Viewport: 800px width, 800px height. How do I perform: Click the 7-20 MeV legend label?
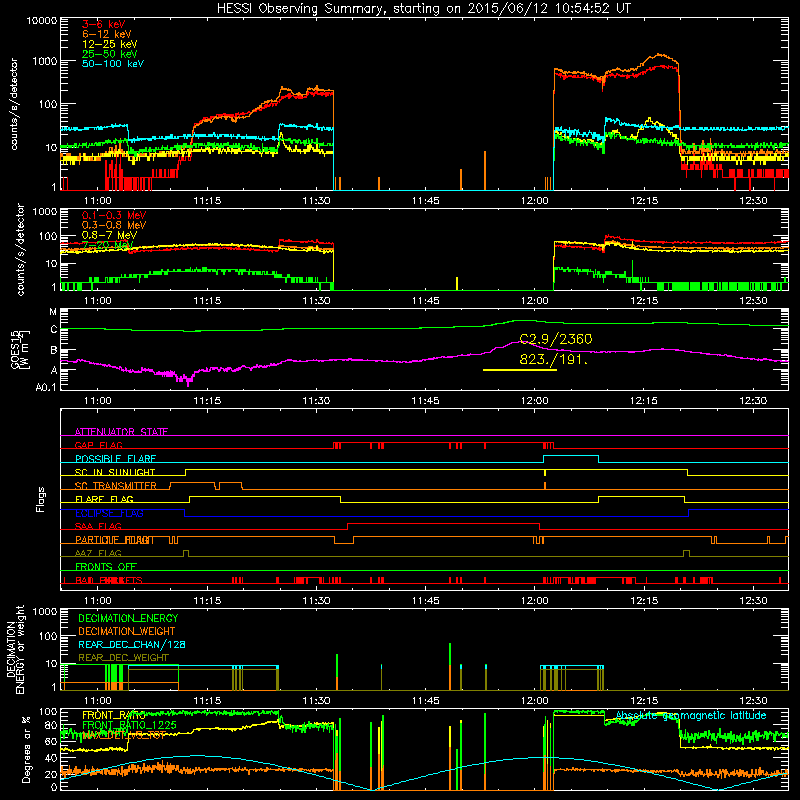(108, 245)
